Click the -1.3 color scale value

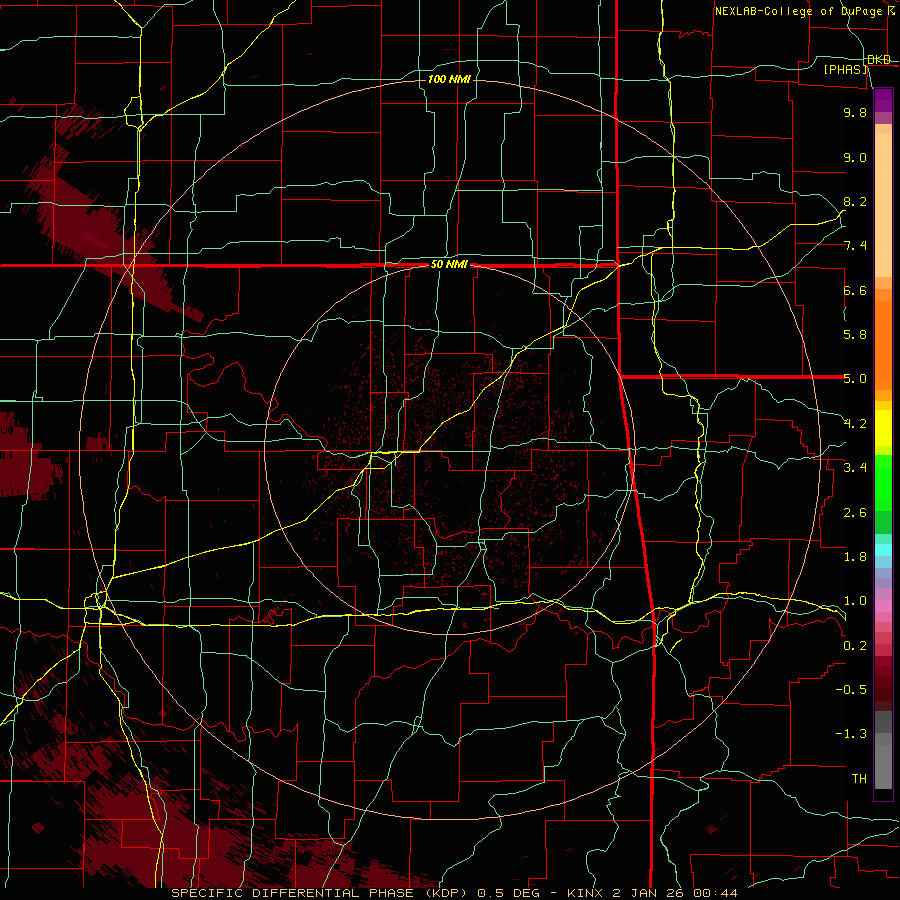click(x=851, y=734)
